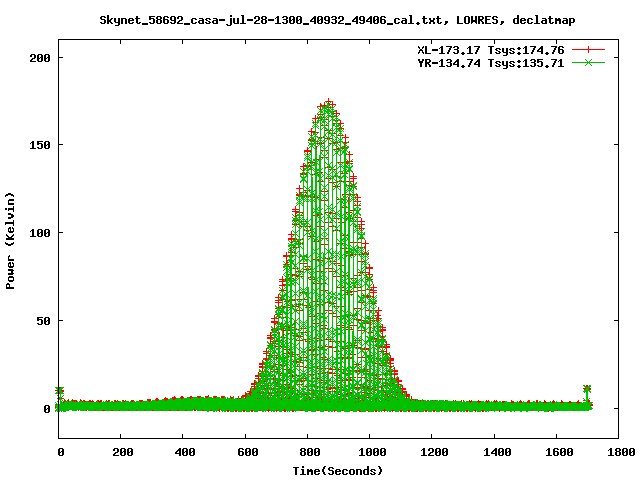
Task: Click the 'Time(Seconds)' x-axis label
Action: [x=338, y=471]
